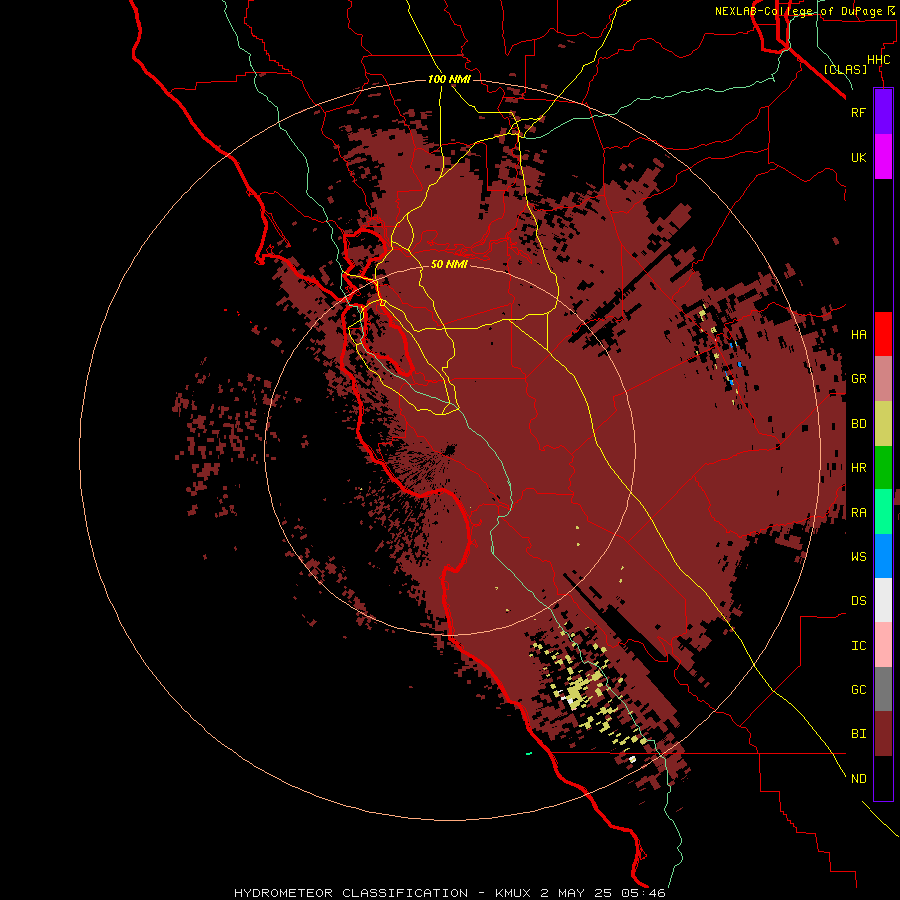Click the 'KMUX' radar site identifier
Screen dimensions: 900x900
pos(513,893)
